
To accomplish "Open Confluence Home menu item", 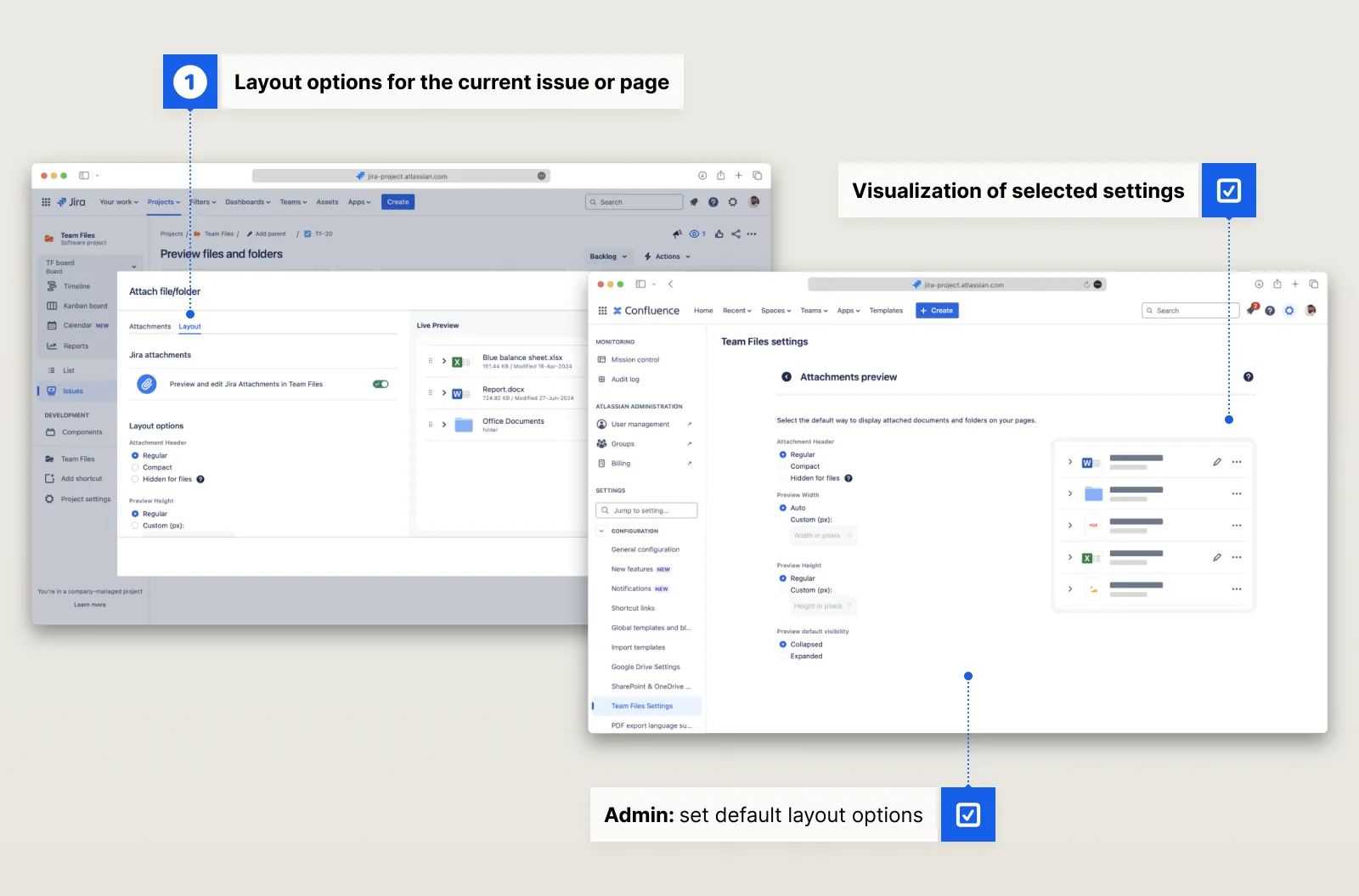I will (703, 311).
